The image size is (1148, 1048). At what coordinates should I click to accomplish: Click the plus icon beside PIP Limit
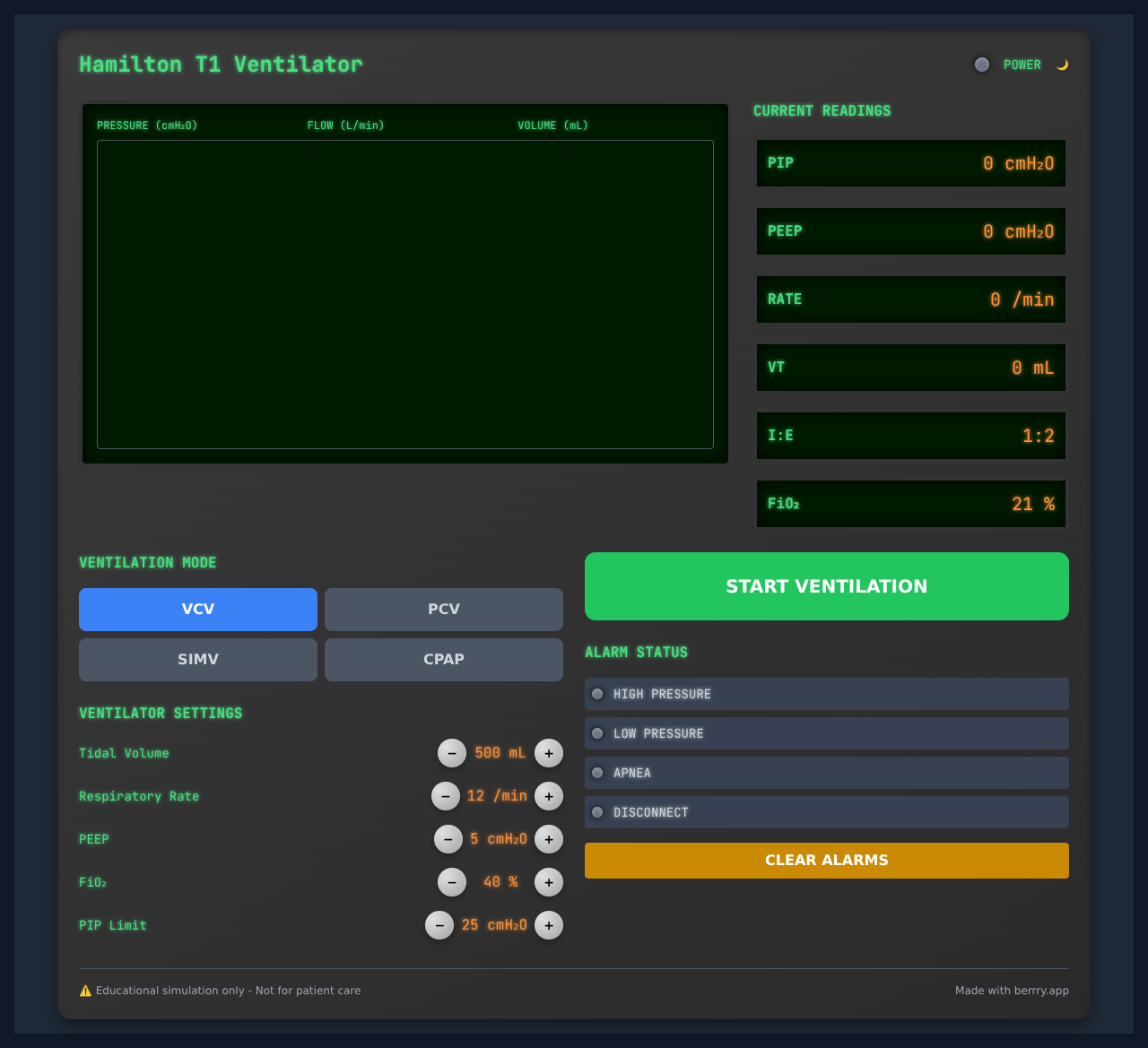[x=549, y=924]
